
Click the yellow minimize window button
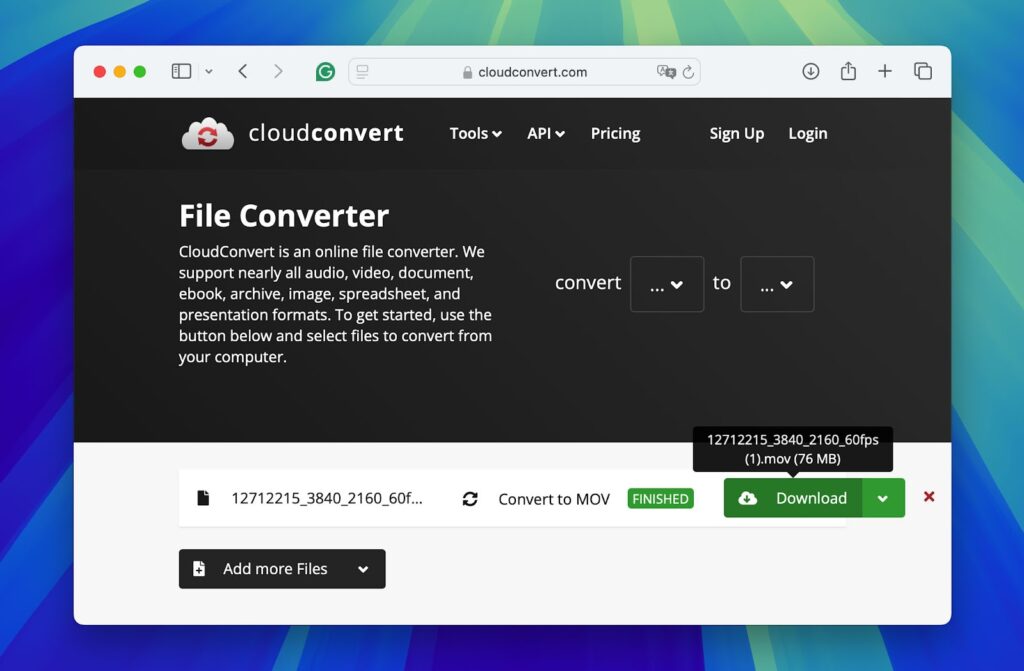click(x=120, y=71)
